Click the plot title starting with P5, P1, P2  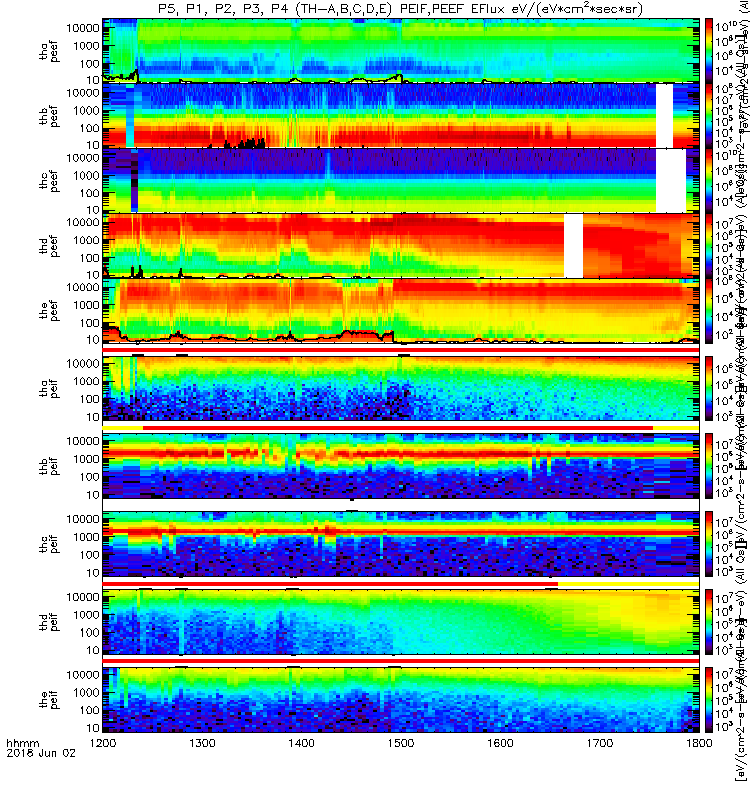coord(401,9)
